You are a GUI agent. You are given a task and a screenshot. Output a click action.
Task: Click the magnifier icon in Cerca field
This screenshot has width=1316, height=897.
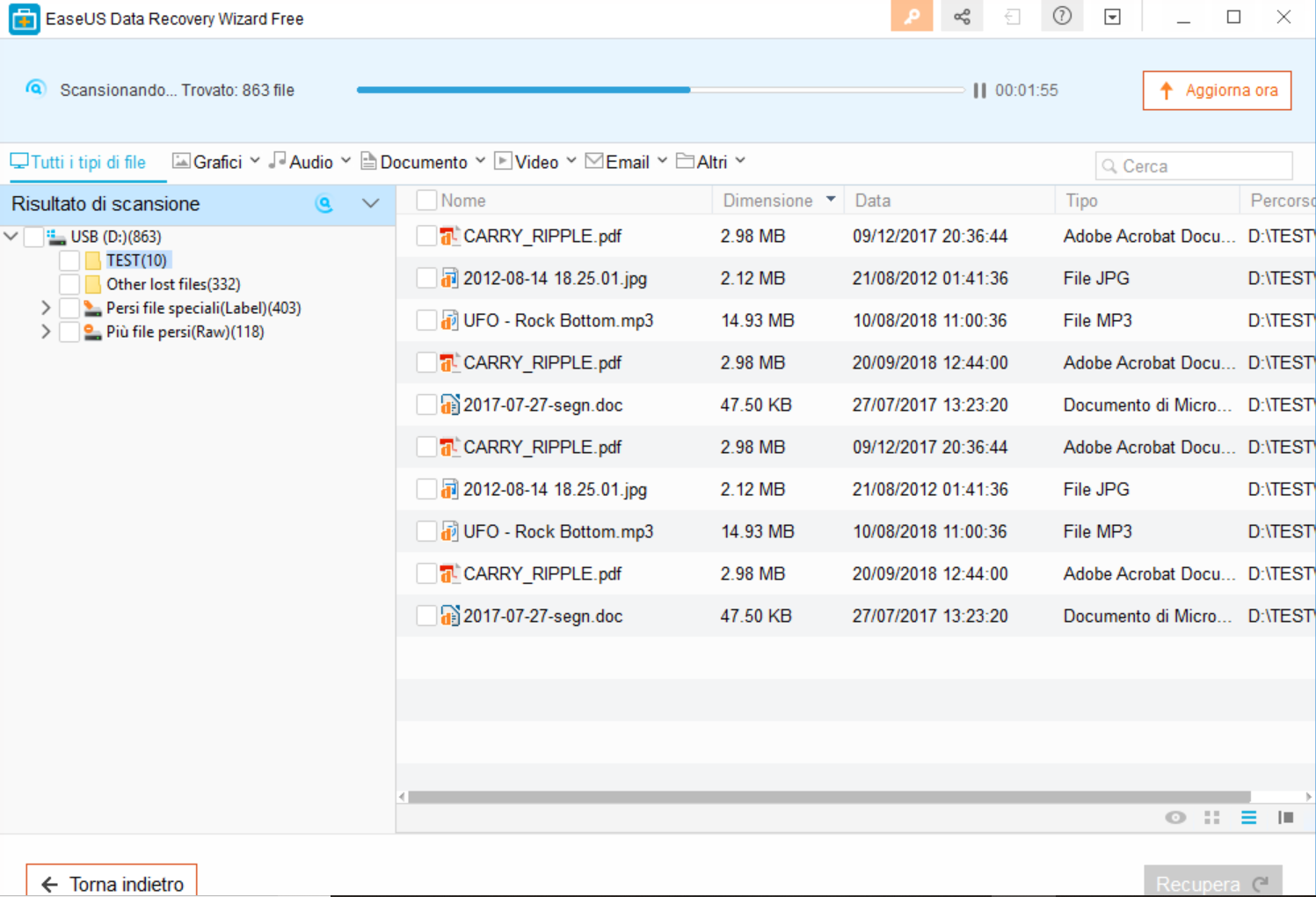click(1109, 166)
